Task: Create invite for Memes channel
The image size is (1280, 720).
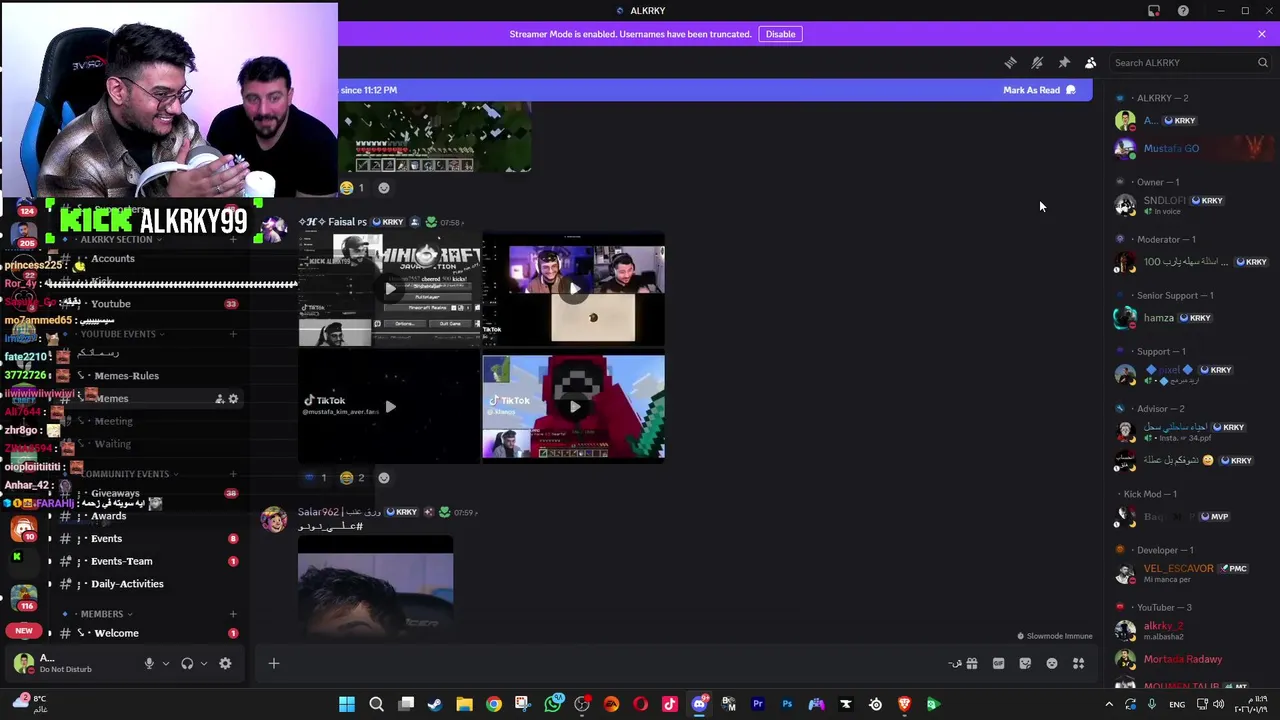Action: [219, 399]
